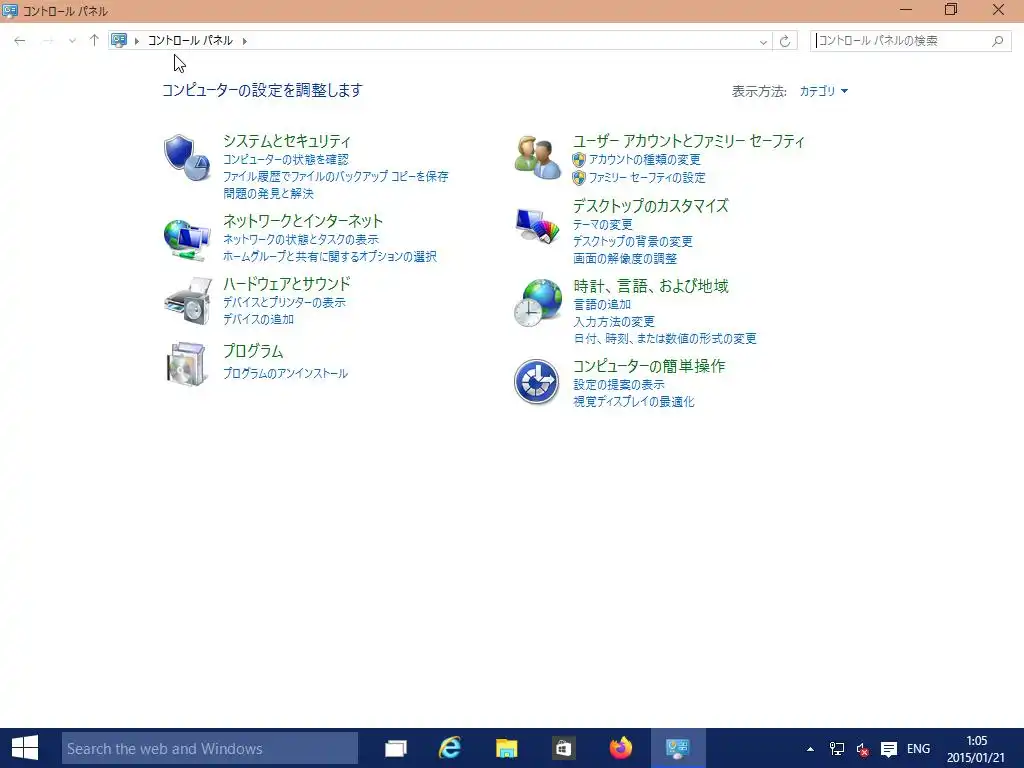Open the Hardware and Sound printer icon

[x=188, y=300]
